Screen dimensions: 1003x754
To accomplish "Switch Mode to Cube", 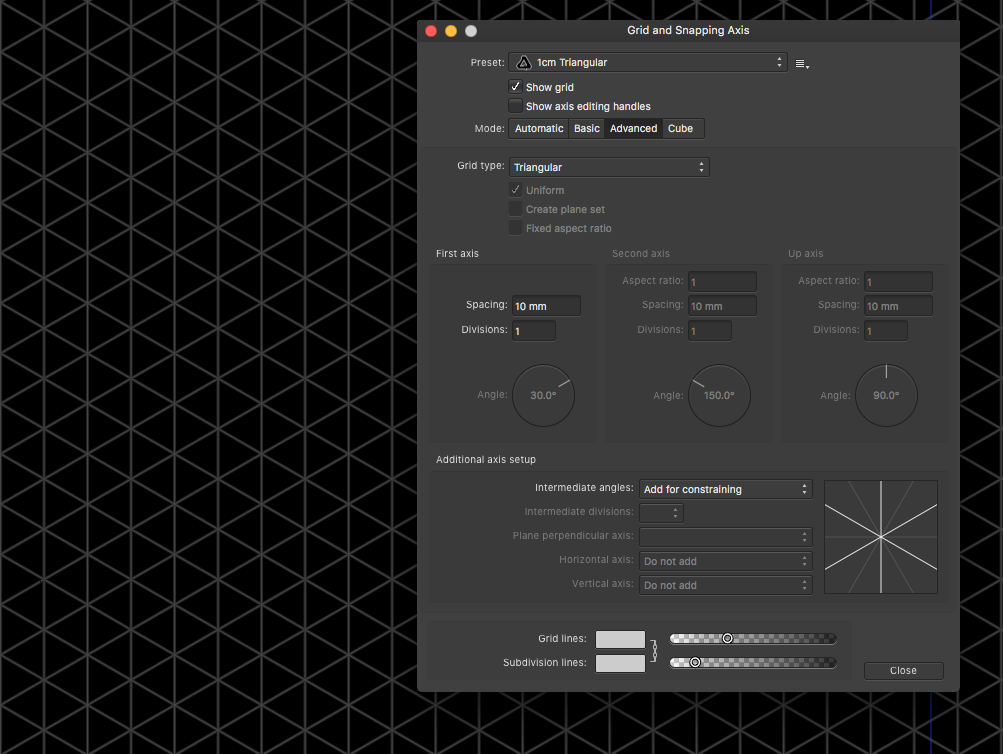I will click(681, 128).
